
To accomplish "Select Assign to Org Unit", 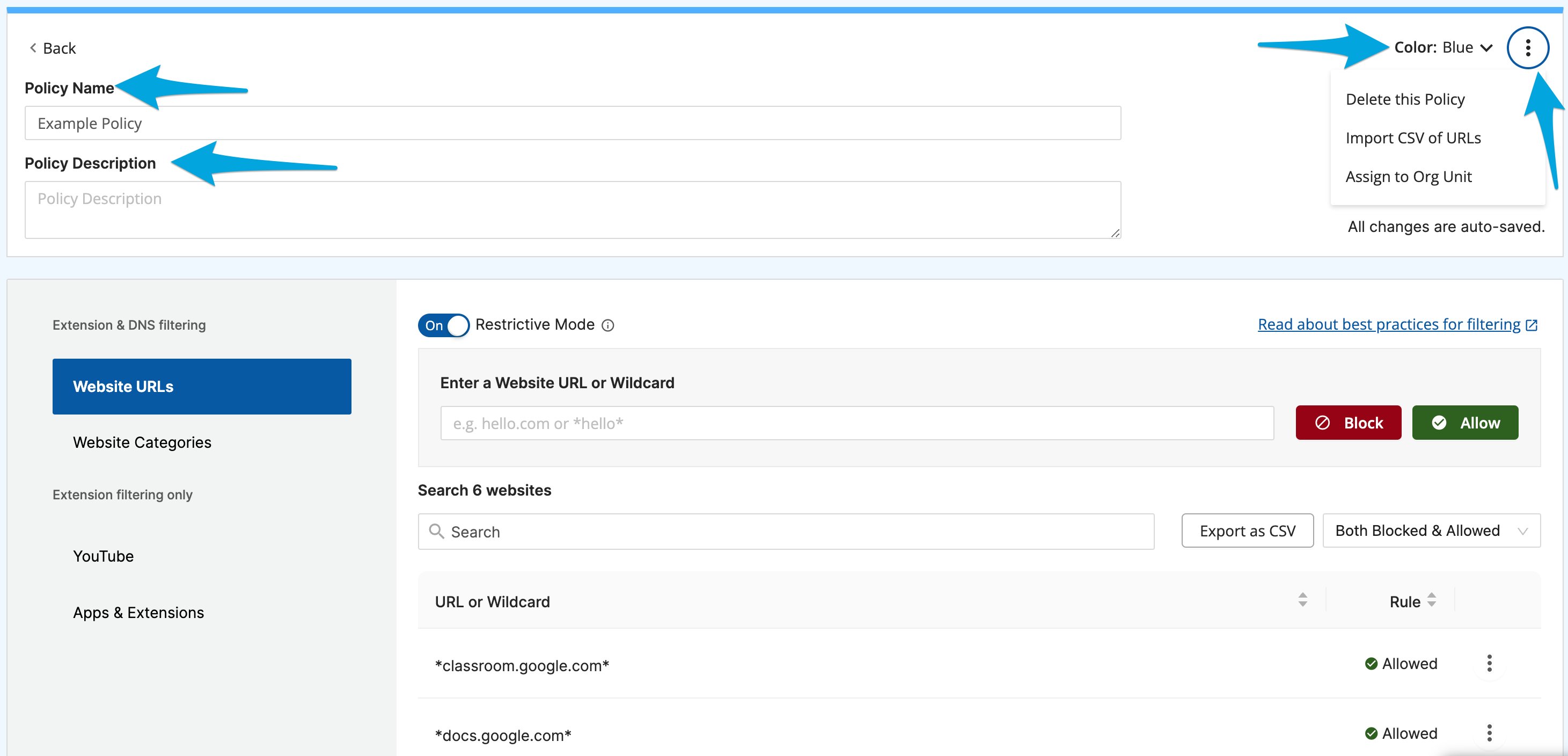I will tap(1408, 177).
